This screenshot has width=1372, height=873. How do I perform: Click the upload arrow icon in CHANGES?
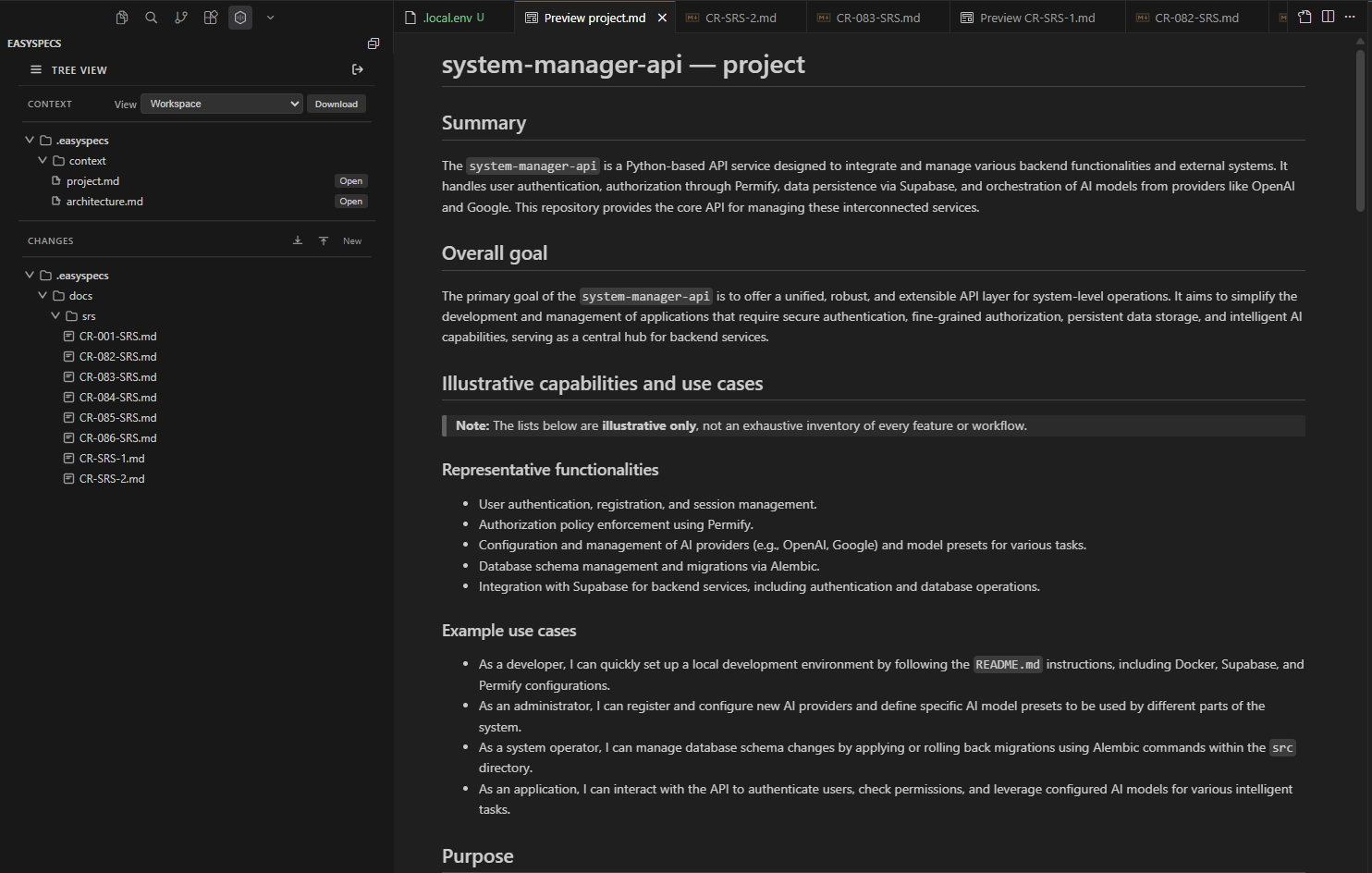point(324,240)
